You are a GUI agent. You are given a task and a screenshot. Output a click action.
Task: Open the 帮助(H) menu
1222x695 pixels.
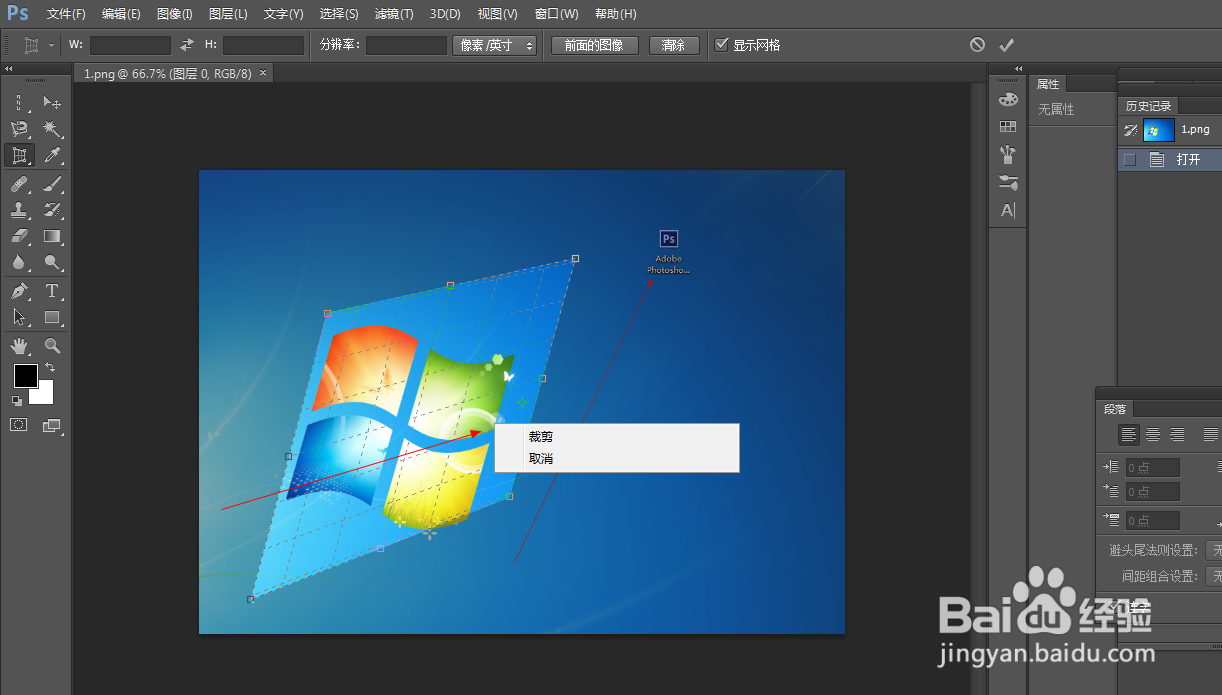(615, 14)
